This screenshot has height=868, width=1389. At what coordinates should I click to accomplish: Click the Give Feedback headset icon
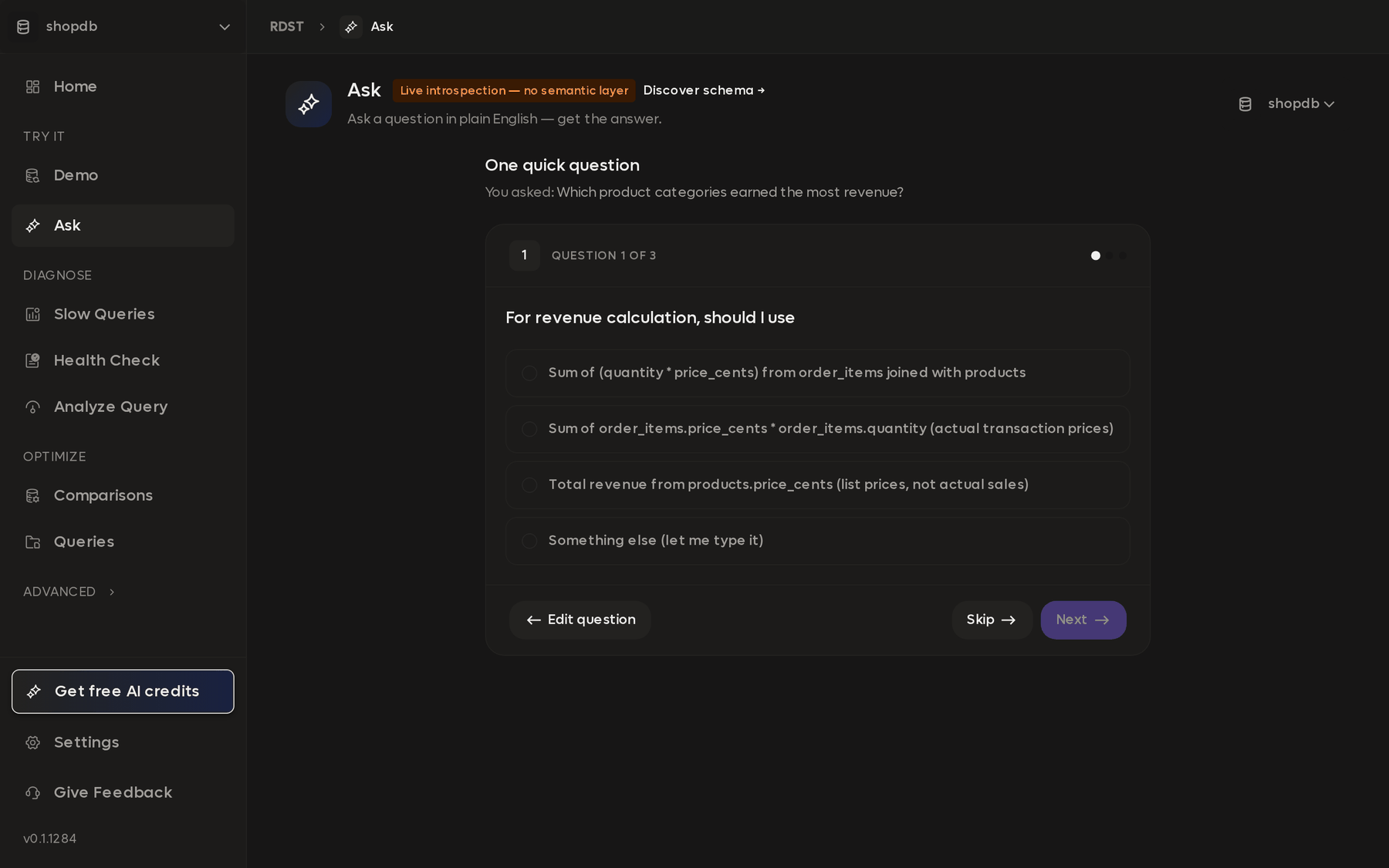pyautogui.click(x=32, y=792)
